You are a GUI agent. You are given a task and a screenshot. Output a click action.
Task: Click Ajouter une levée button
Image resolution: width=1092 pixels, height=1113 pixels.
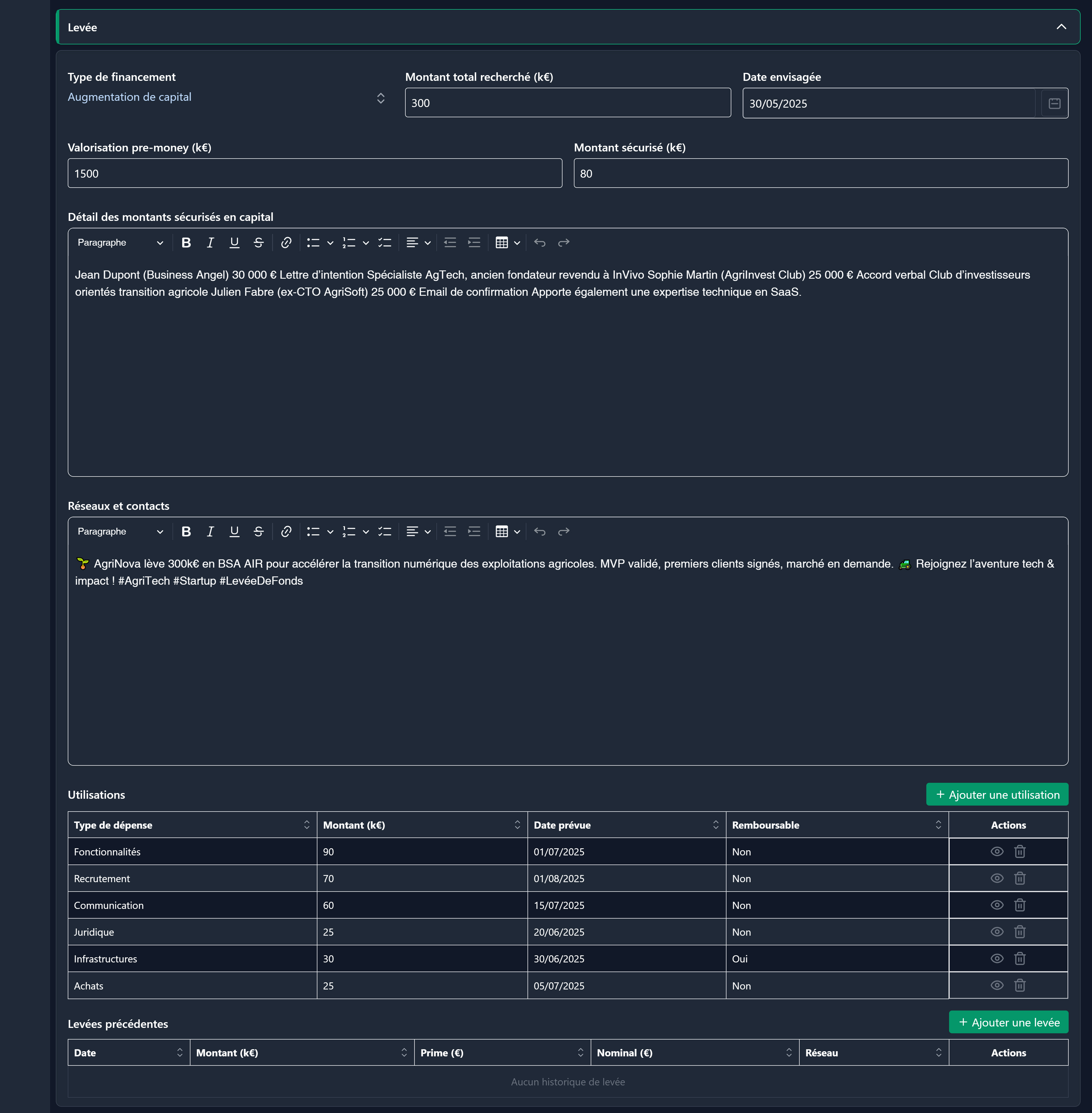[x=1008, y=1022]
